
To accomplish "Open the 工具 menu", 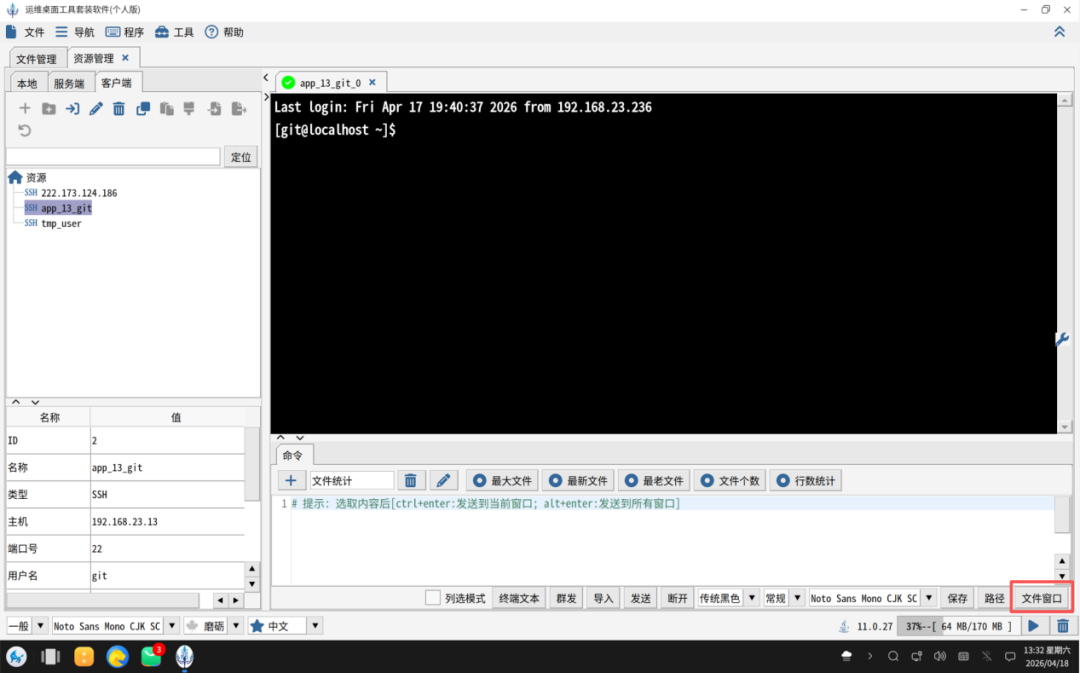I will (x=175, y=32).
